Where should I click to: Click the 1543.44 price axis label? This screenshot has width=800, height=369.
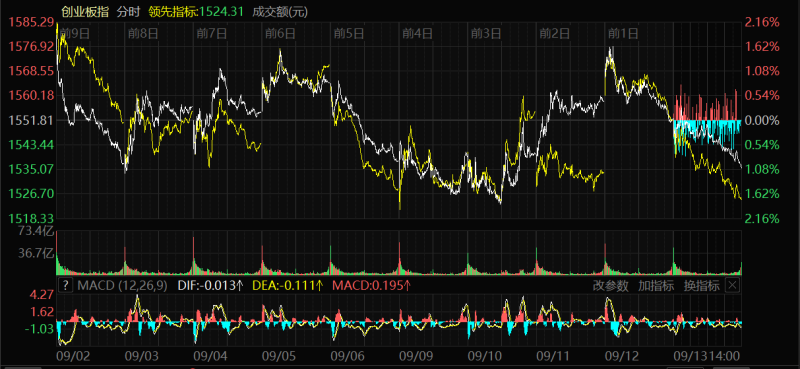point(31,145)
